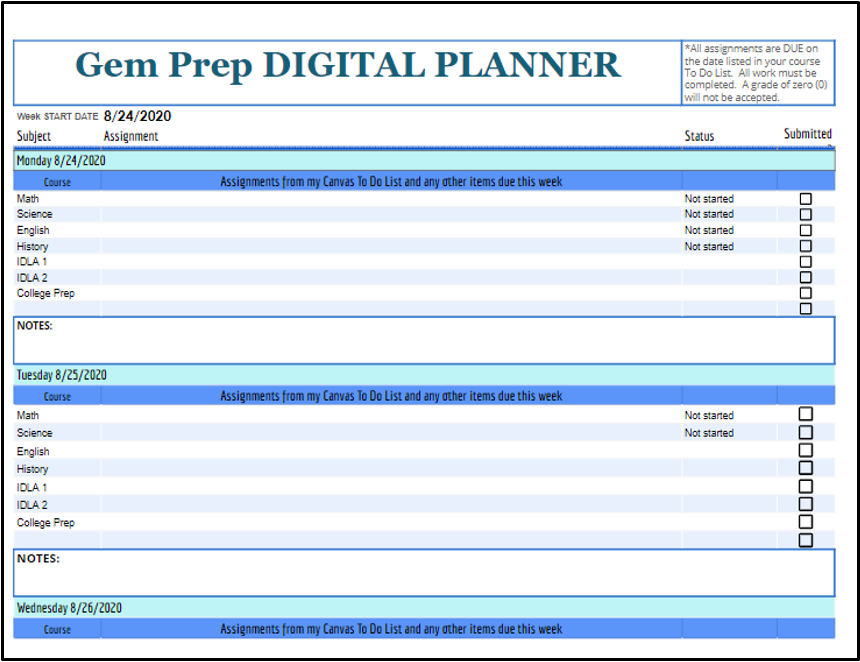Screen dimensions: 860x662
Task: Select the Monday 'English' subject cell
Action: pyautogui.click(x=57, y=230)
